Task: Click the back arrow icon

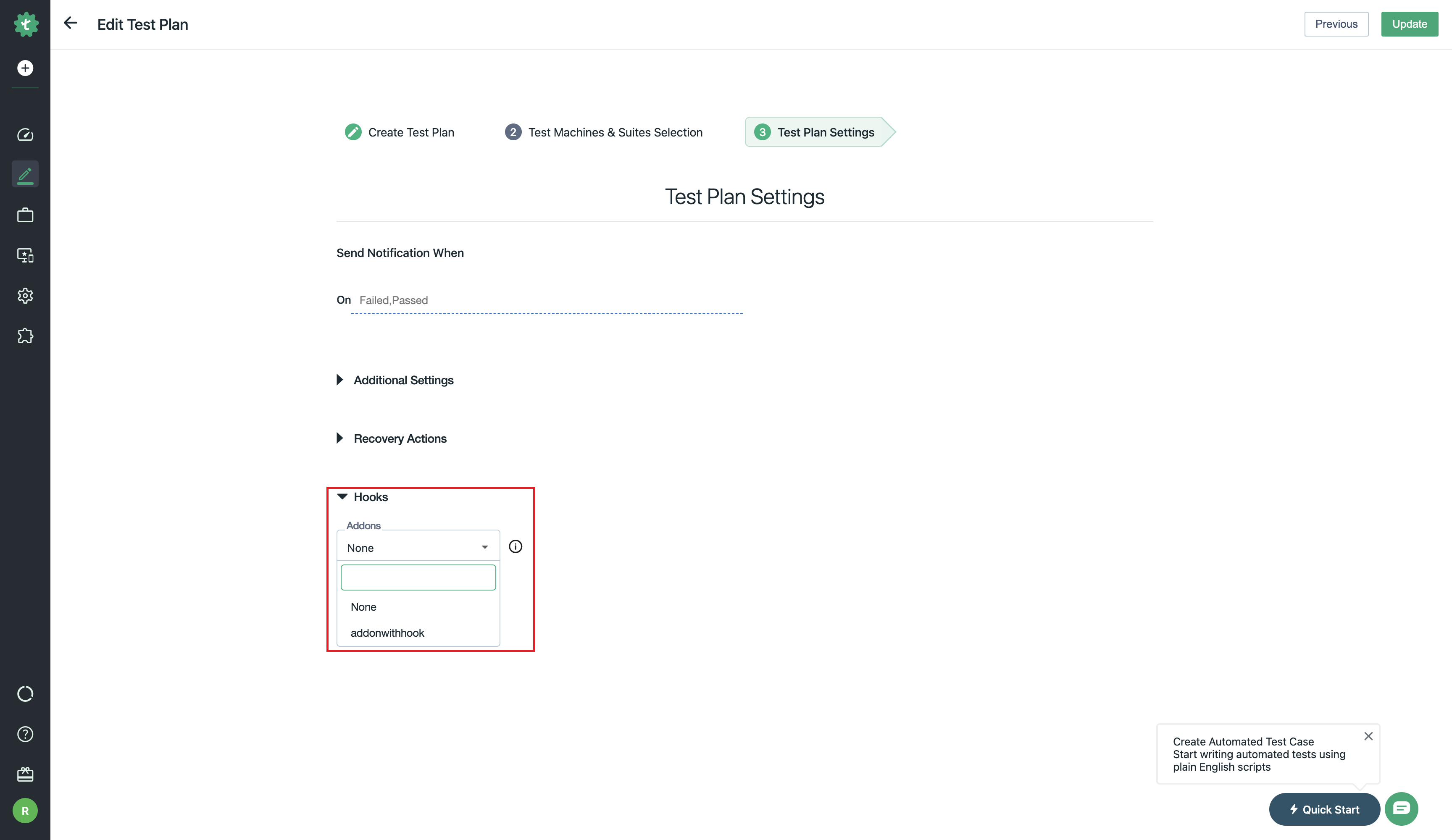Action: pyautogui.click(x=70, y=23)
